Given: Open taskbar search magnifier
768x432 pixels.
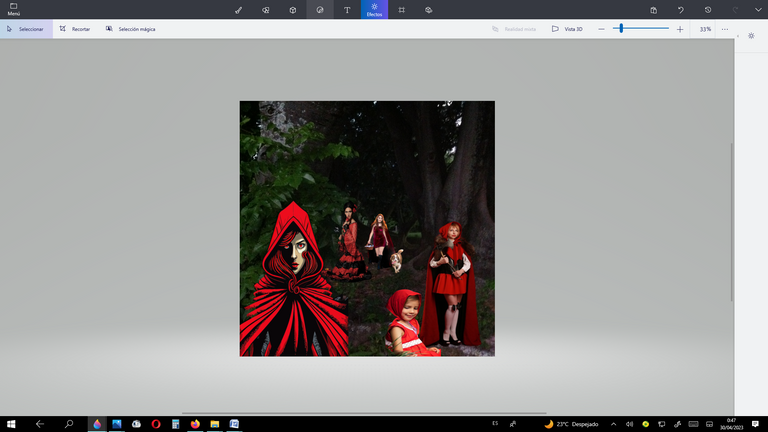Looking at the screenshot, I should pyautogui.click(x=69, y=424).
